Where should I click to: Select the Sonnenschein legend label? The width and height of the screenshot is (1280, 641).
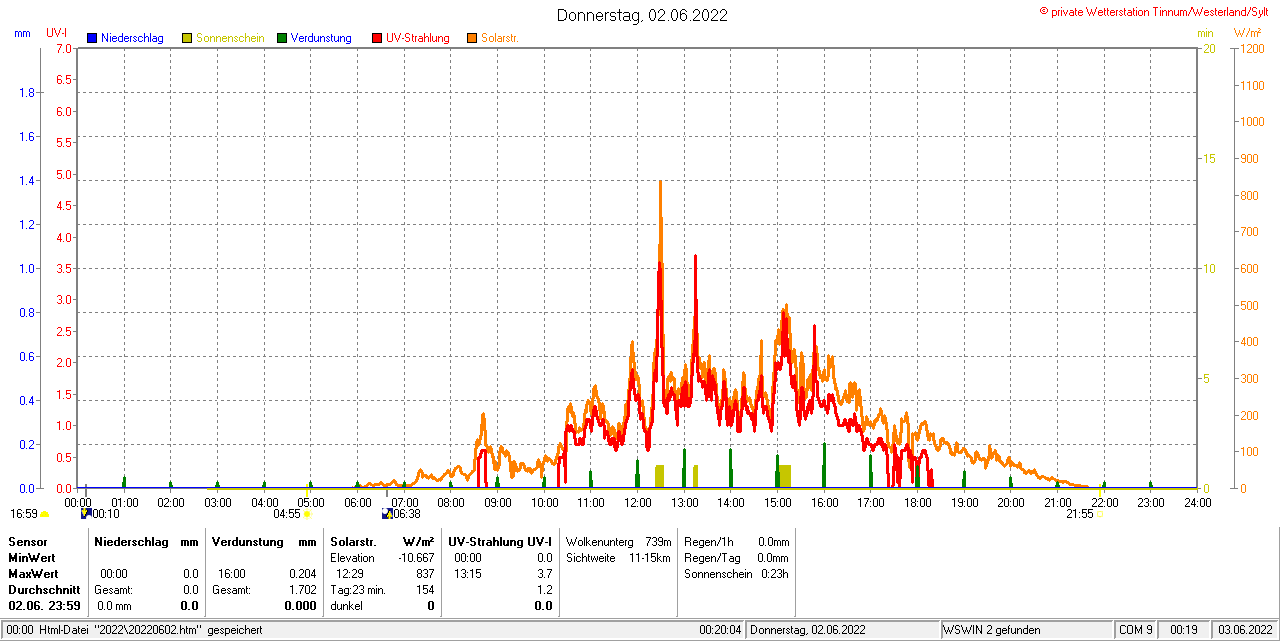tap(230, 38)
